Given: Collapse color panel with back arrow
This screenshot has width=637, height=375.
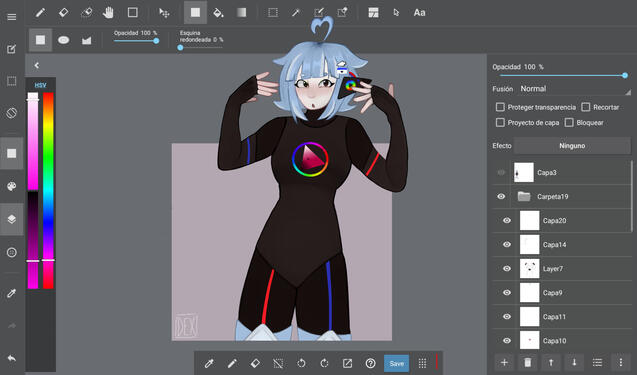Looking at the screenshot, I should 37,65.
